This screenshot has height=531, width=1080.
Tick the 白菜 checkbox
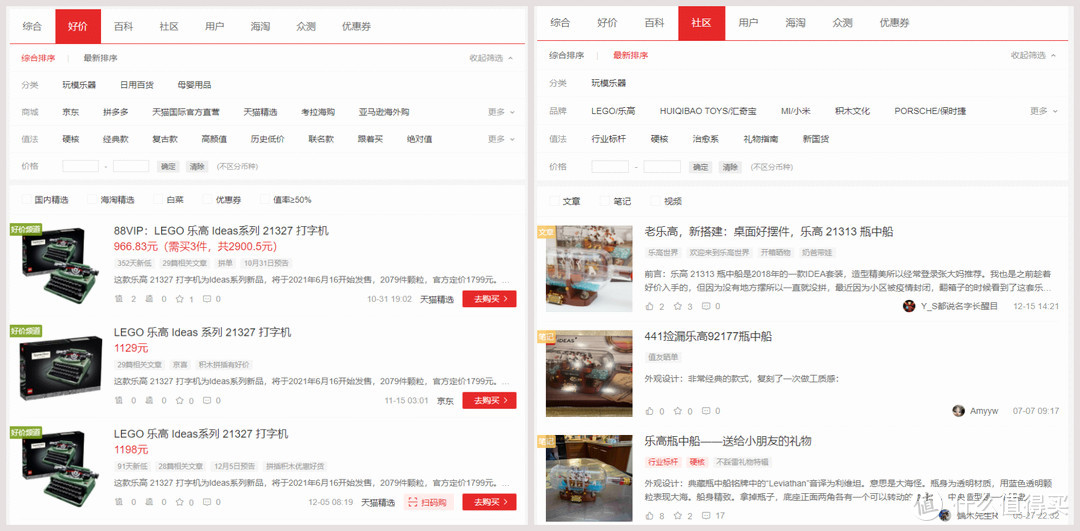click(x=158, y=200)
